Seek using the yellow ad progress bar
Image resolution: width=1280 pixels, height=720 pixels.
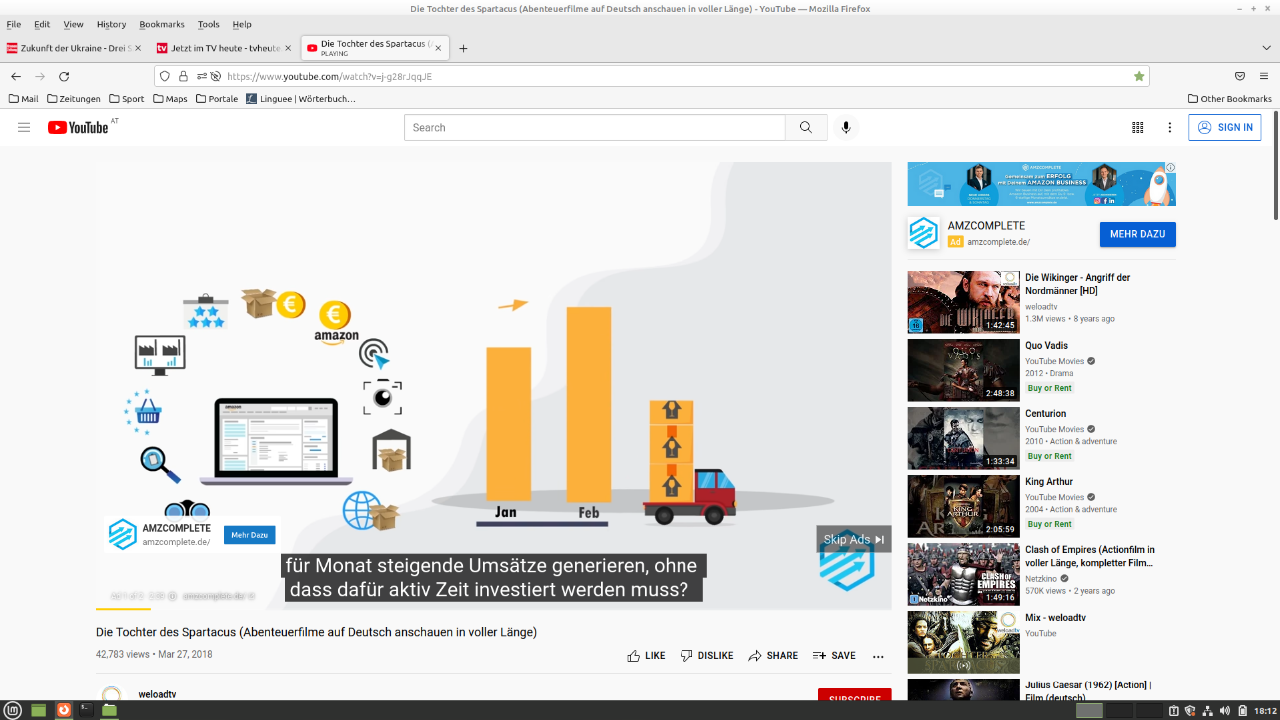124,608
